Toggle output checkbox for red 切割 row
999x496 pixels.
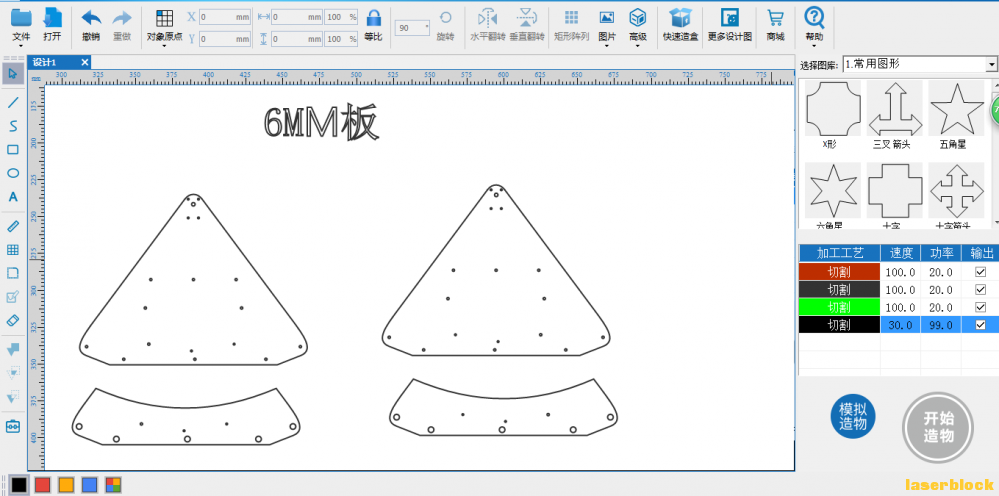pyautogui.click(x=980, y=272)
